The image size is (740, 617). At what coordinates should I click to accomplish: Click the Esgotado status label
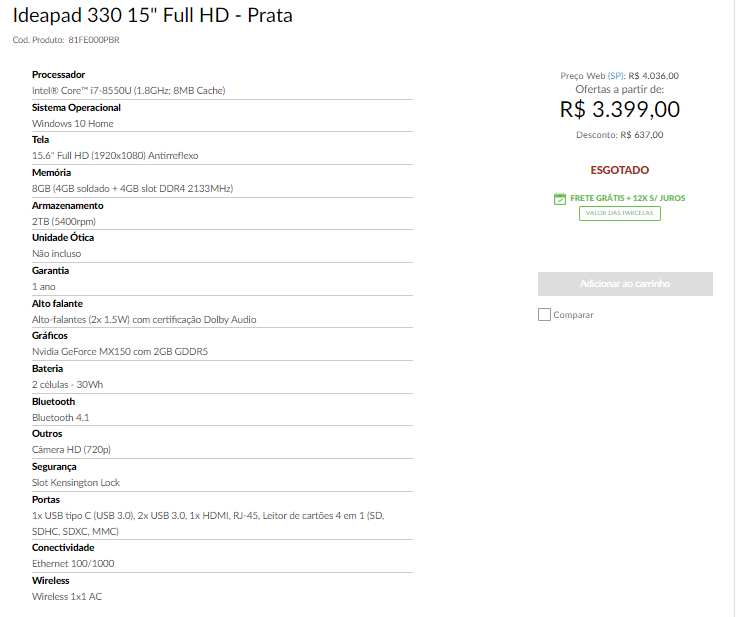click(620, 170)
